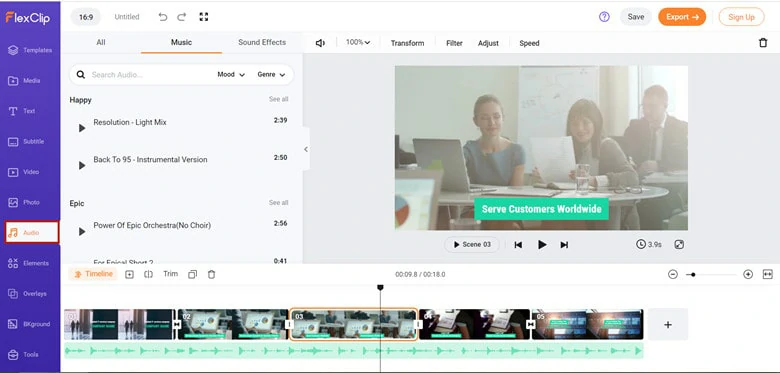Open the help question mark icon
This screenshot has height=373, width=780.
tap(604, 17)
